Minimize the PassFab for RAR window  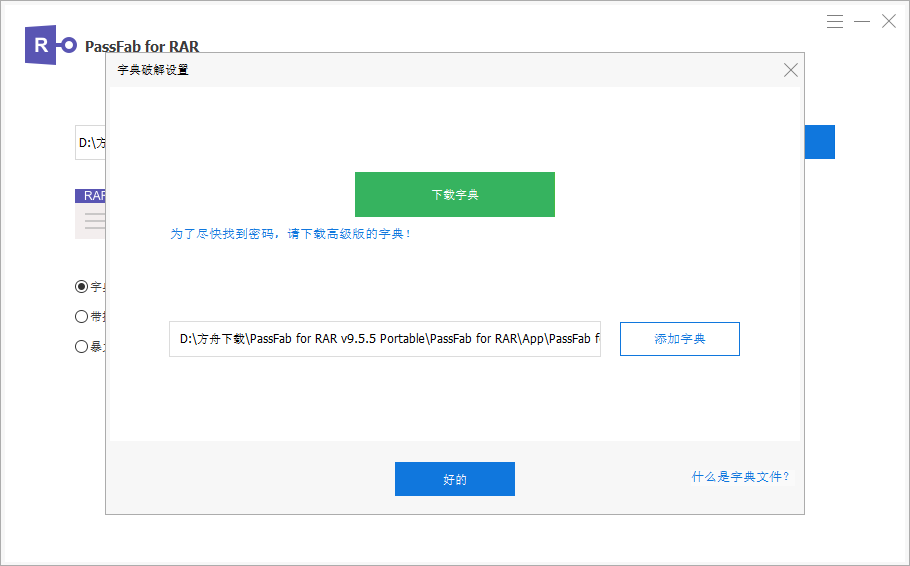[x=862, y=21]
